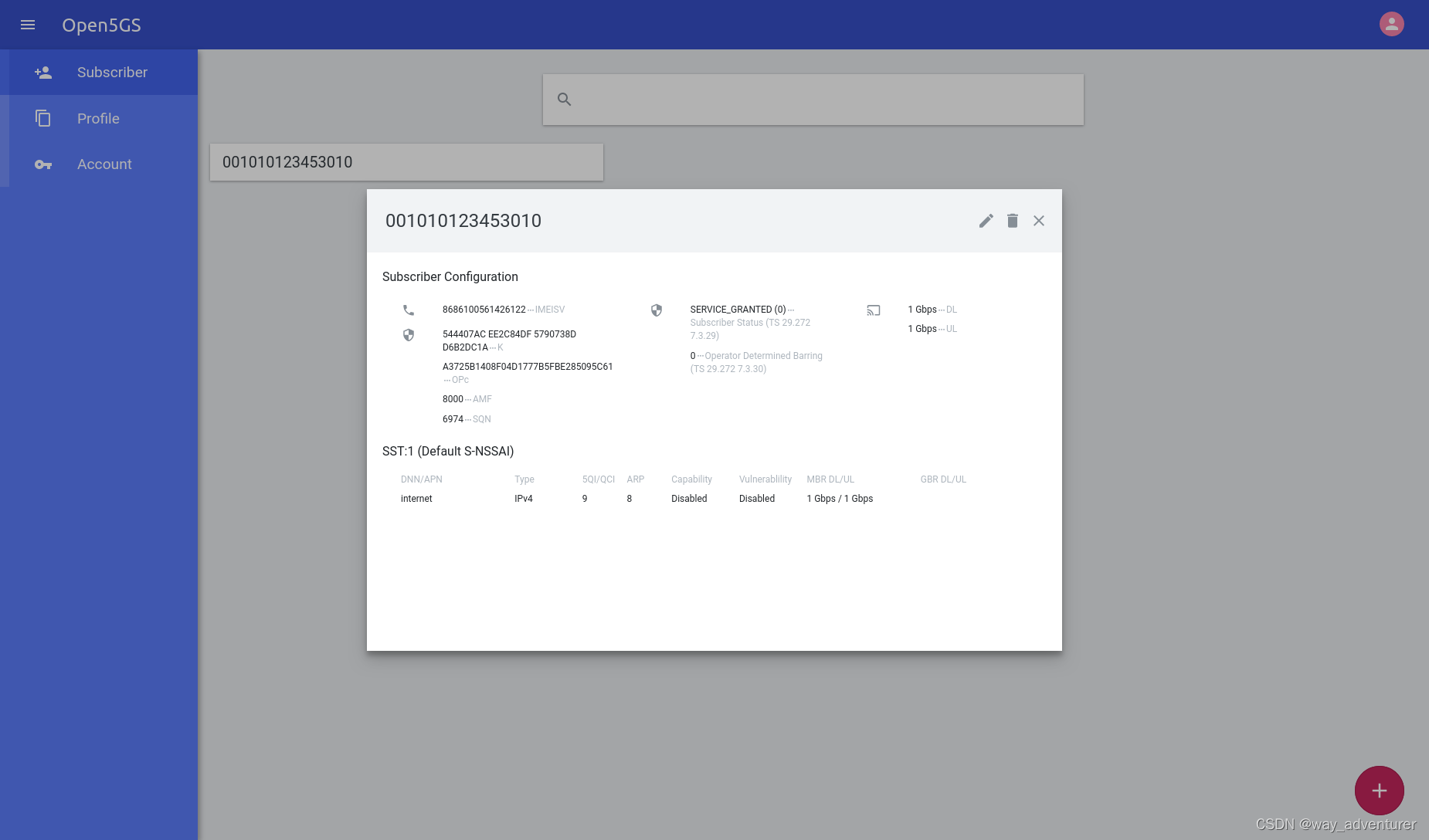Click the shield icon beside SERVICE_GRANTED

click(657, 310)
